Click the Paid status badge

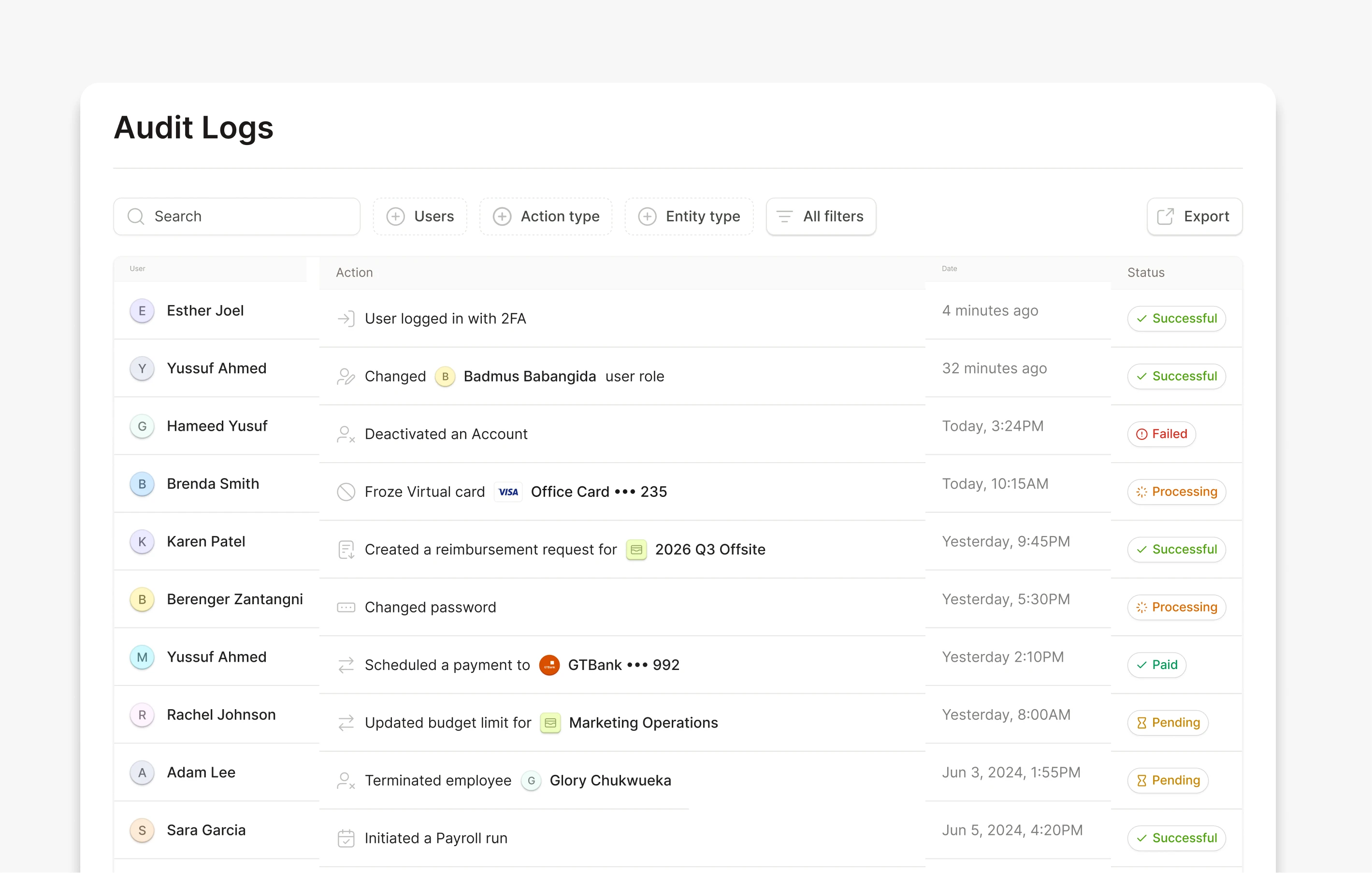1156,665
